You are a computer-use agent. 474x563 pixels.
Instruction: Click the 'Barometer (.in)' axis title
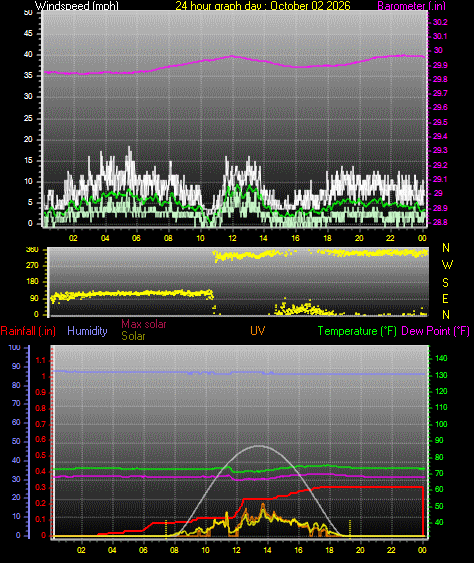coord(412,6)
